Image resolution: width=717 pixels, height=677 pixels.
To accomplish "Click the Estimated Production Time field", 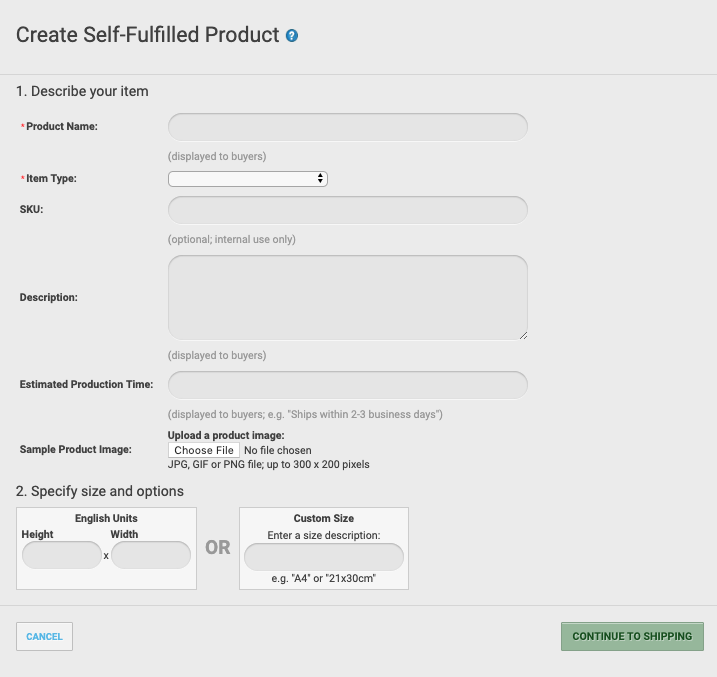I will coord(348,385).
